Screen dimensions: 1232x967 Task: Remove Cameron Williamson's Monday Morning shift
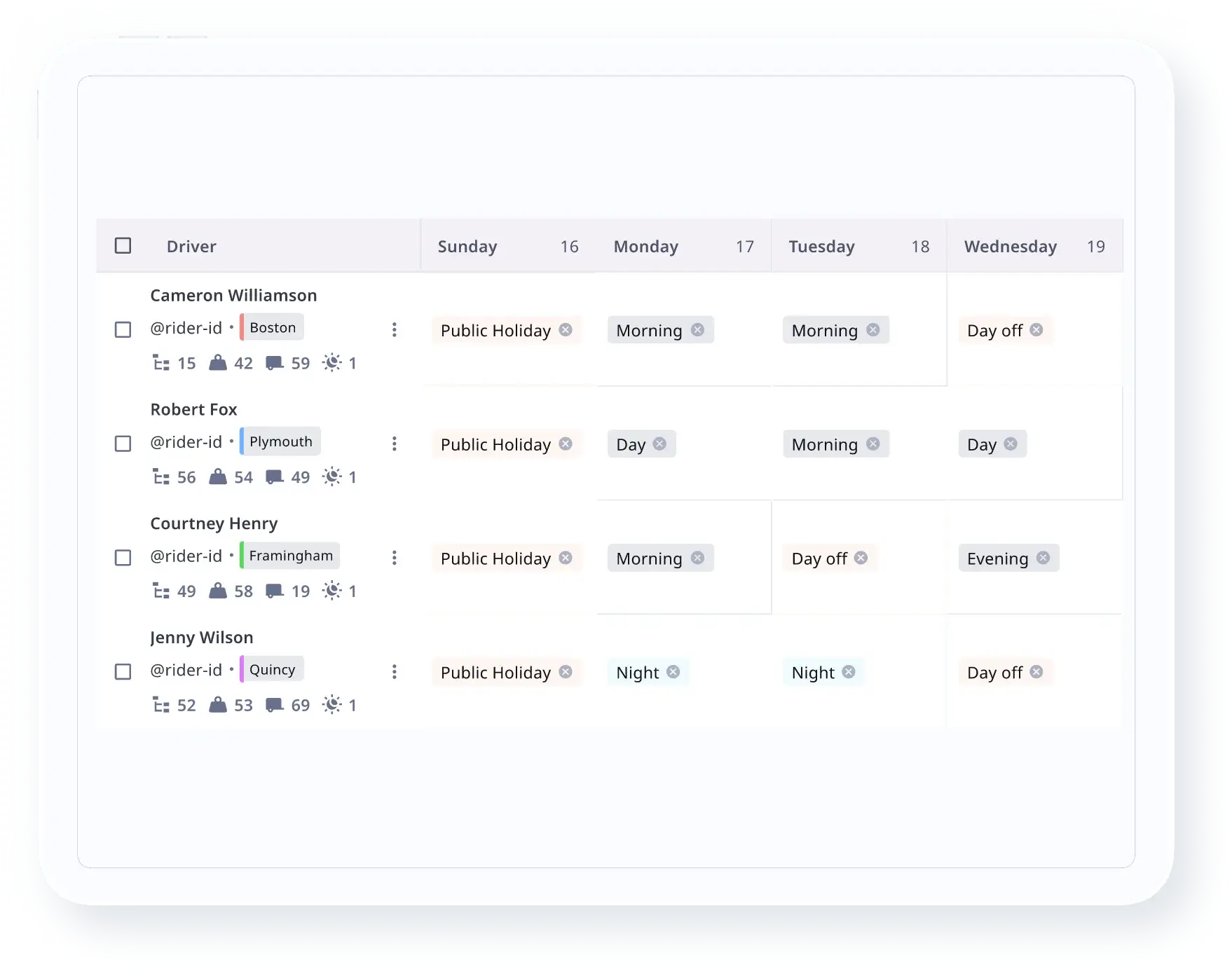click(x=697, y=330)
